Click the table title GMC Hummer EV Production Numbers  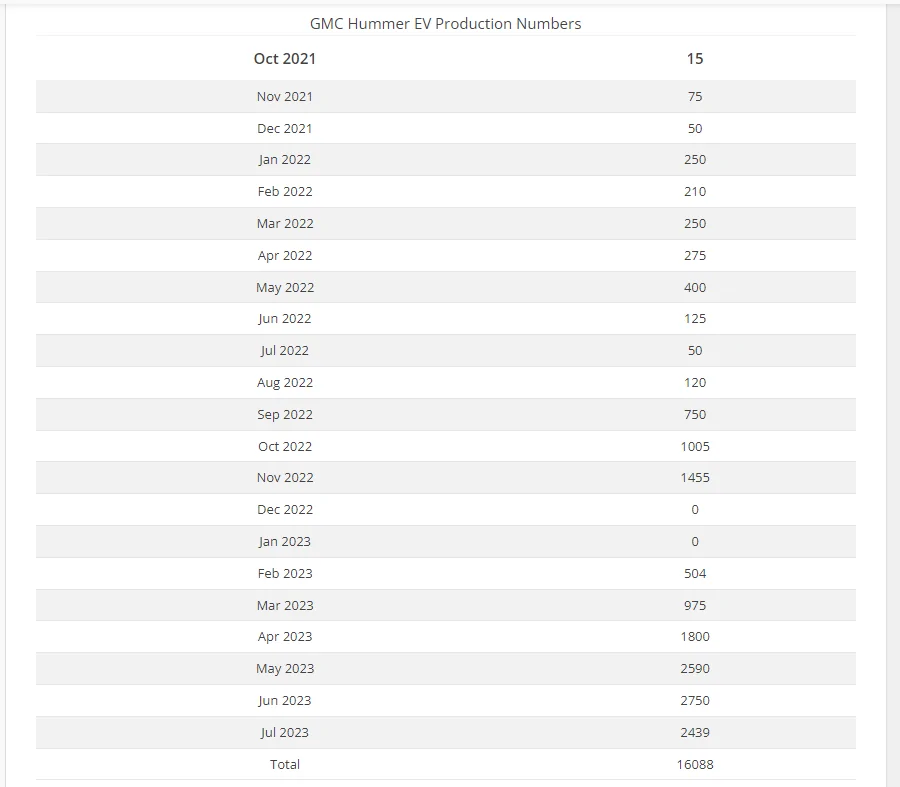(x=445, y=24)
